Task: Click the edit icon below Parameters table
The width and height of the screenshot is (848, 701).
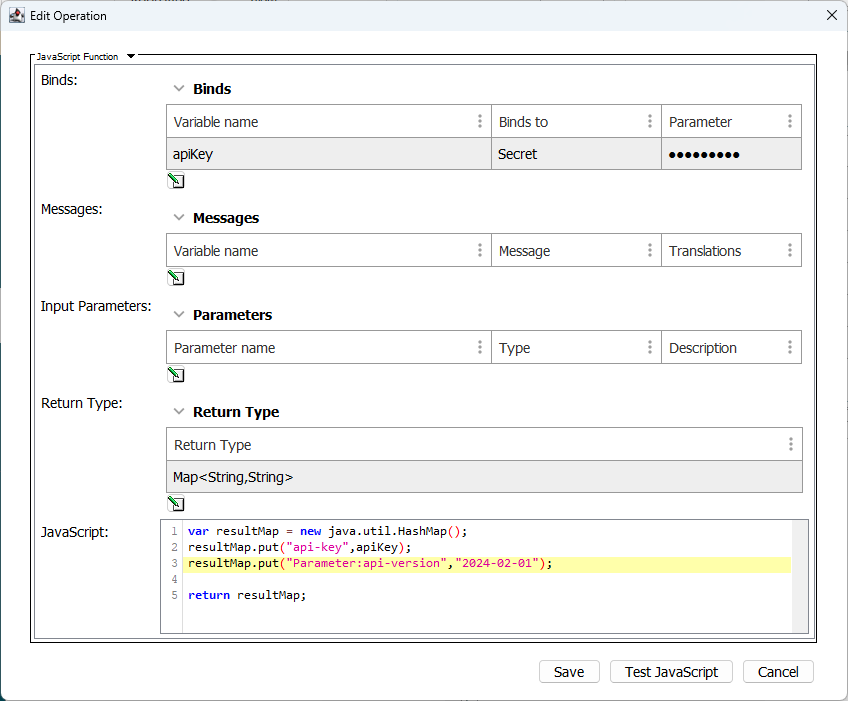Action: [x=176, y=375]
